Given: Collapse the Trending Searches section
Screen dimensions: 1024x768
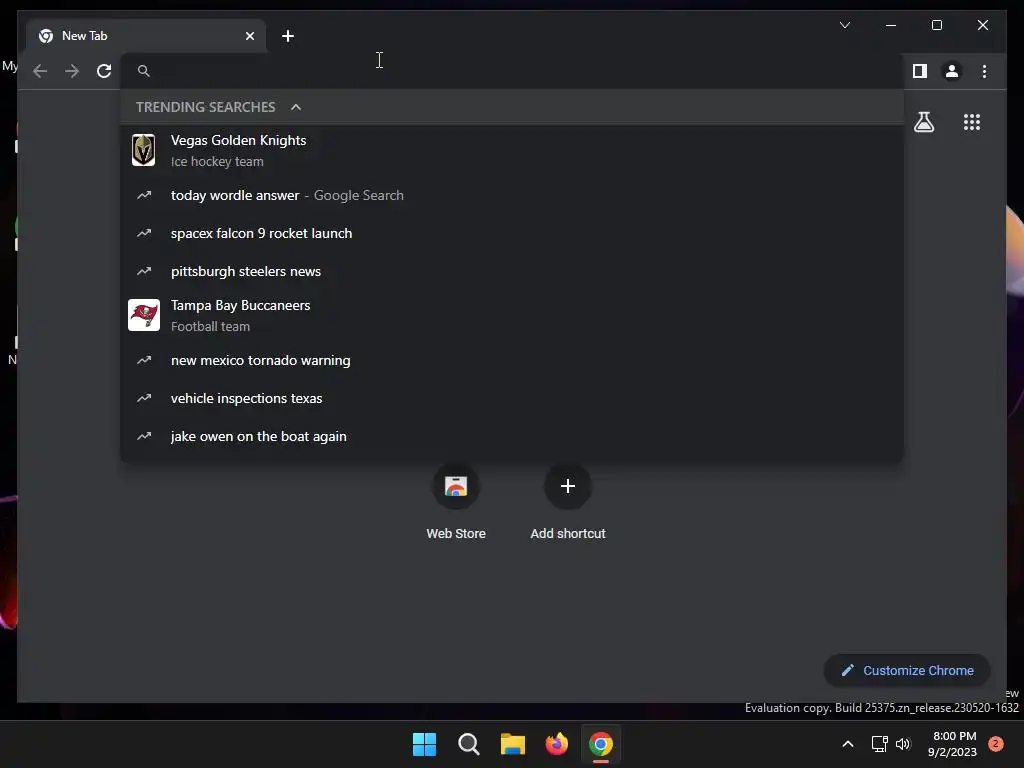Looking at the screenshot, I should [296, 107].
